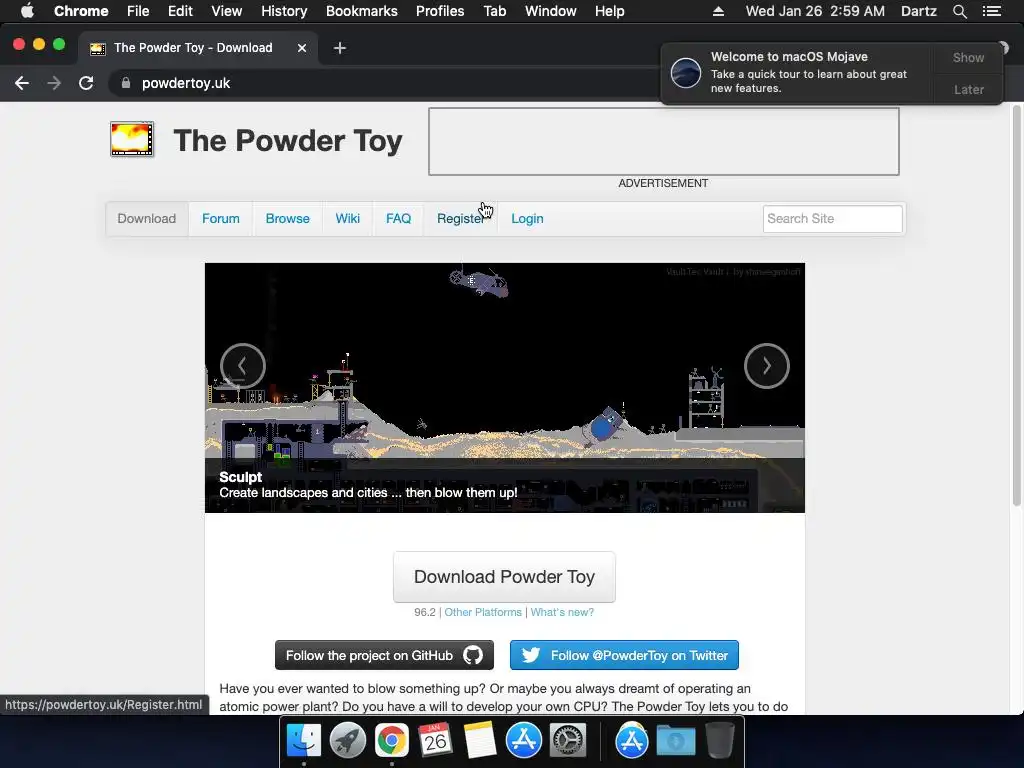
Task: Show previous slide with left carousel arrow
Action: click(x=243, y=366)
